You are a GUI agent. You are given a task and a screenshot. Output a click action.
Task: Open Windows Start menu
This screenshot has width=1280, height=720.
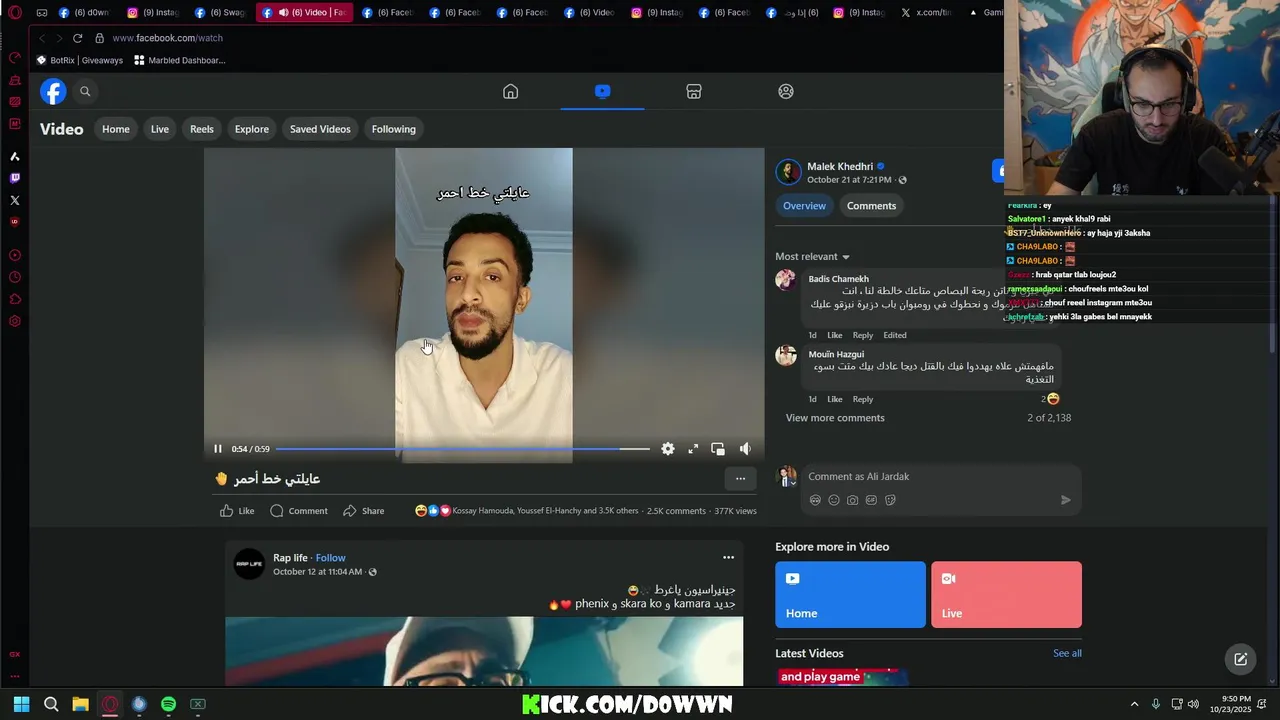[x=22, y=704]
